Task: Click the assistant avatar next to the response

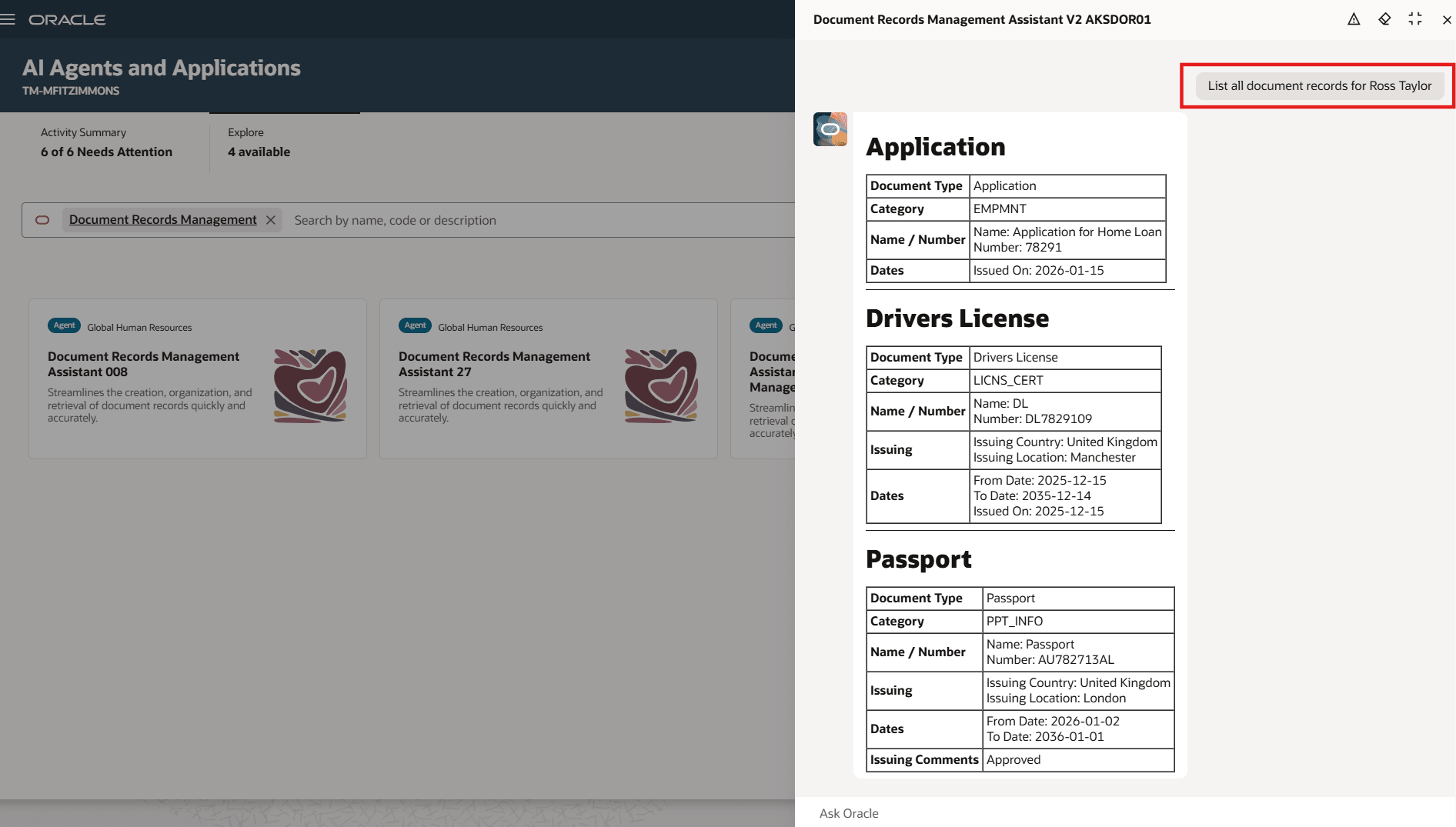Action: pyautogui.click(x=830, y=128)
